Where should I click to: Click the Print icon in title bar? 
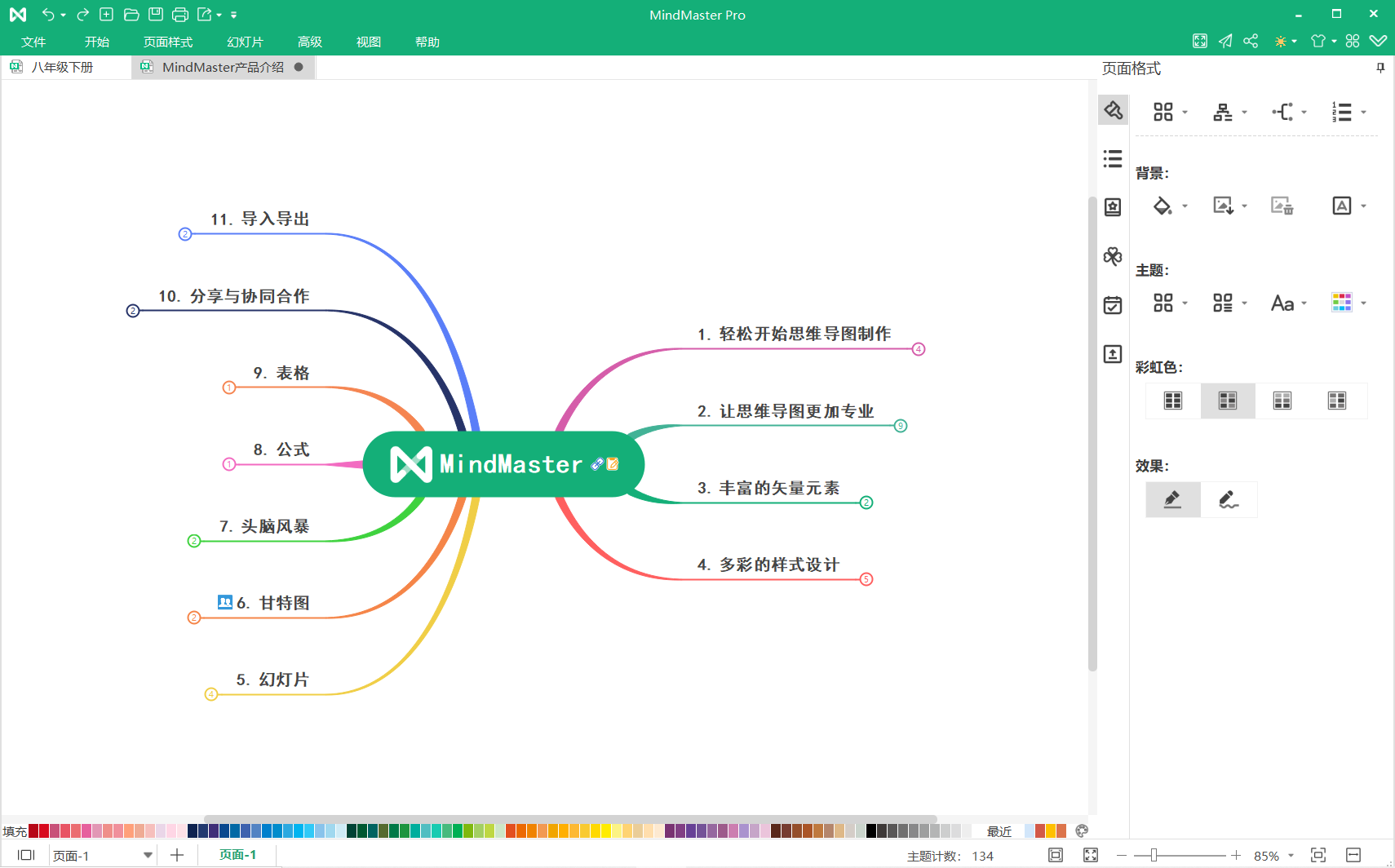pos(180,15)
